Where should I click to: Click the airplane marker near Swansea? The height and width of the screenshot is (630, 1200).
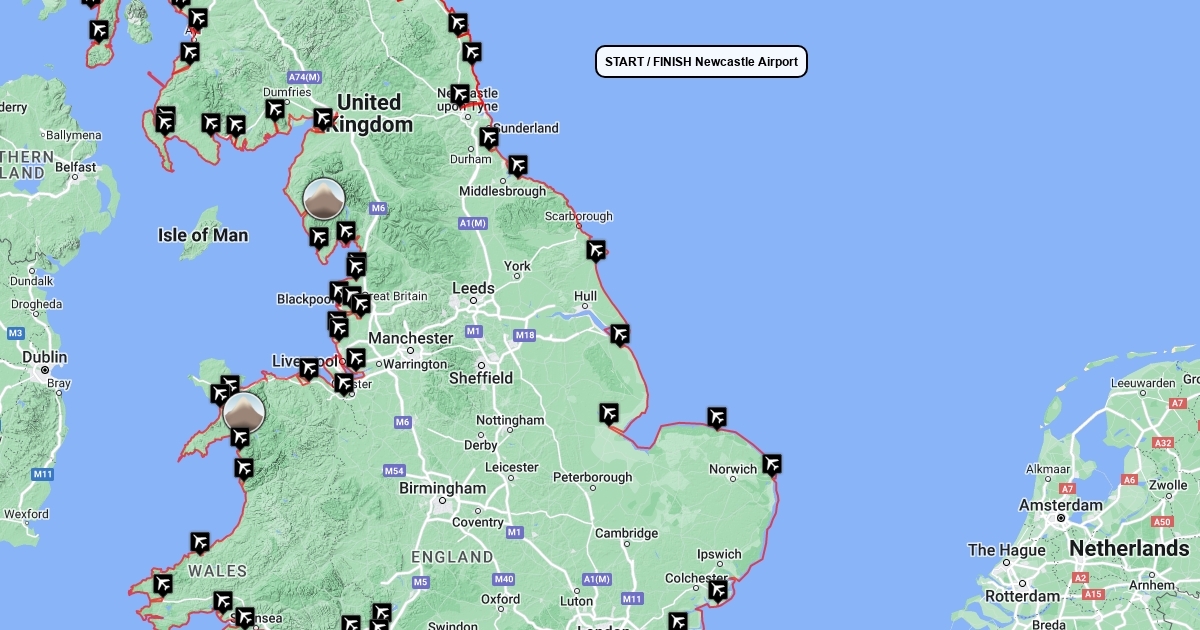[x=243, y=617]
